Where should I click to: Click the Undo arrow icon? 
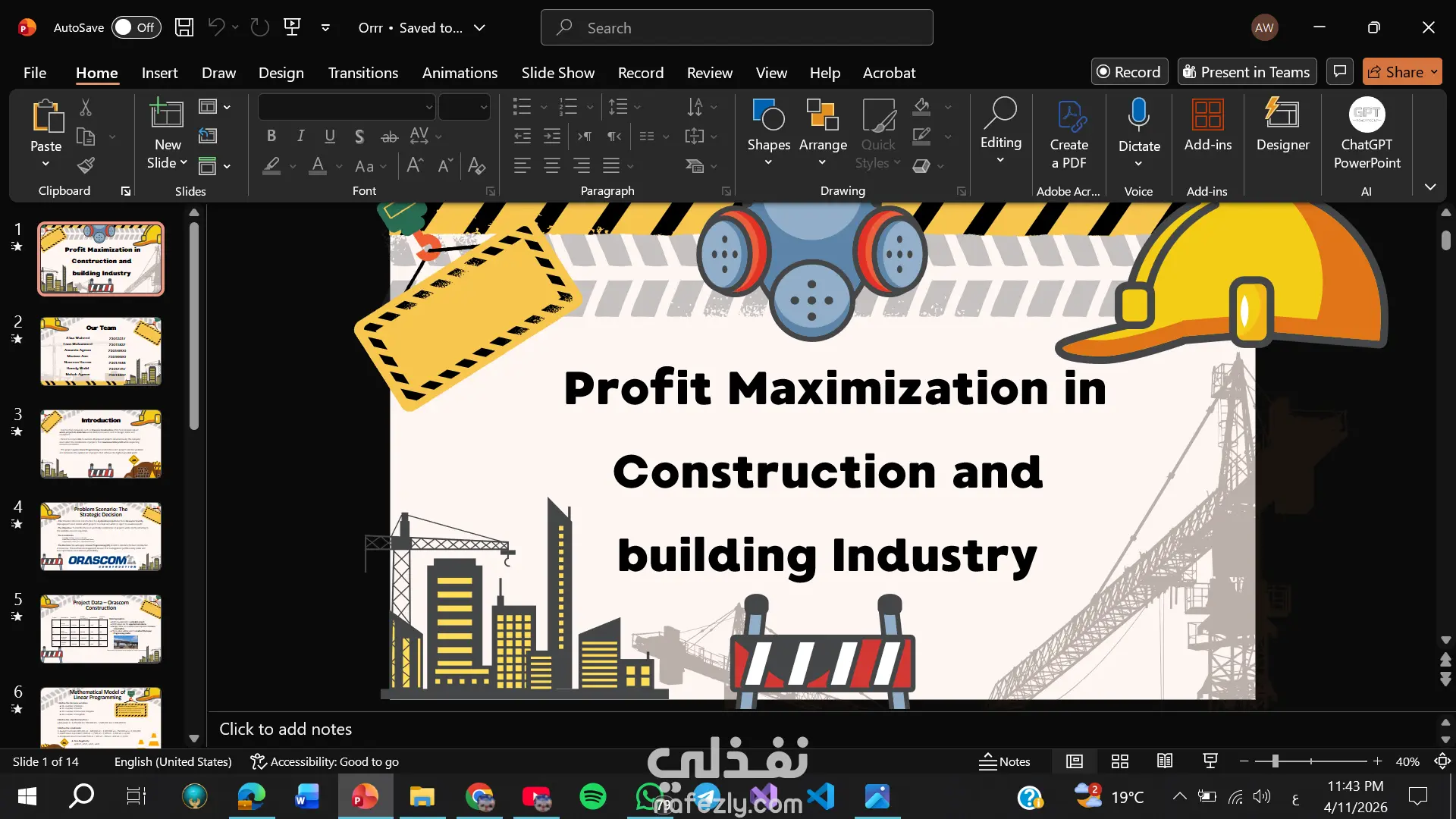216,28
